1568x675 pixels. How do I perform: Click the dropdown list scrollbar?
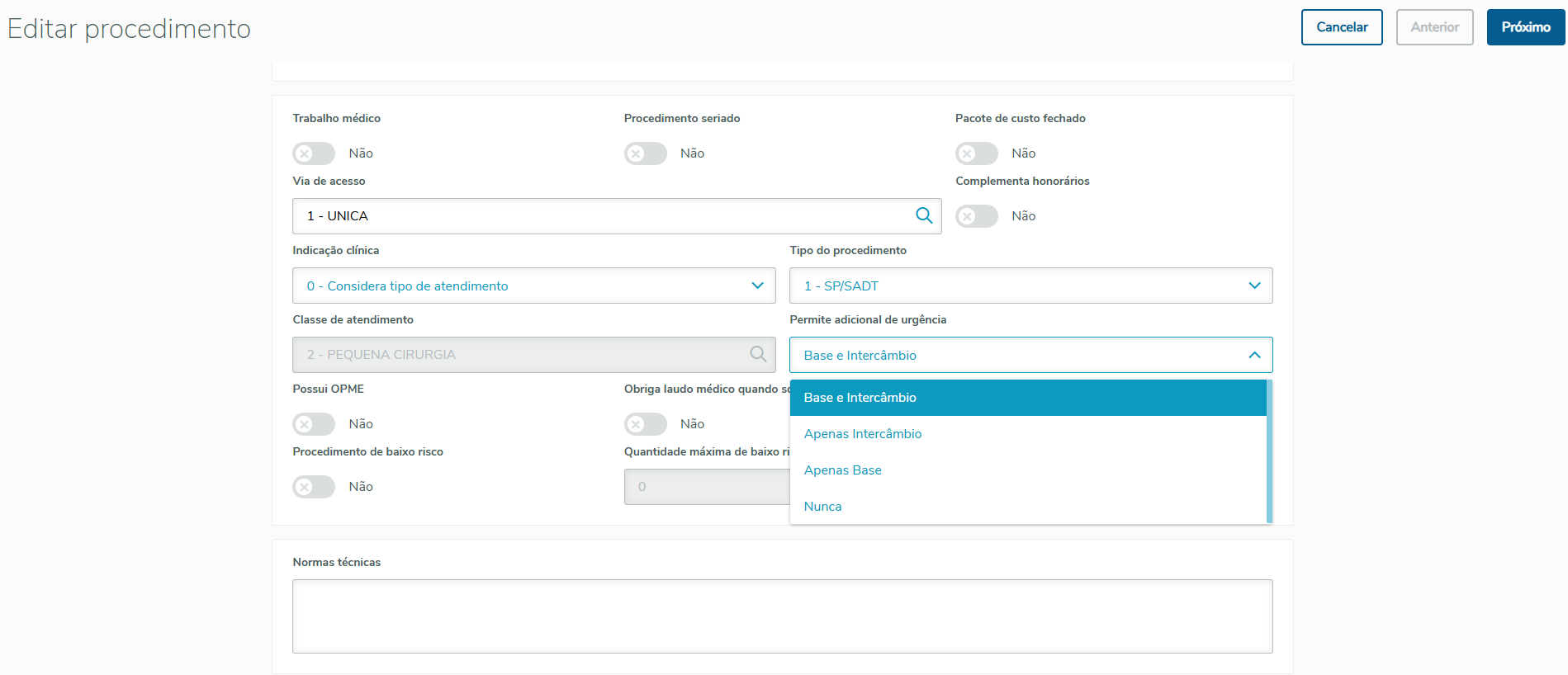1269,451
